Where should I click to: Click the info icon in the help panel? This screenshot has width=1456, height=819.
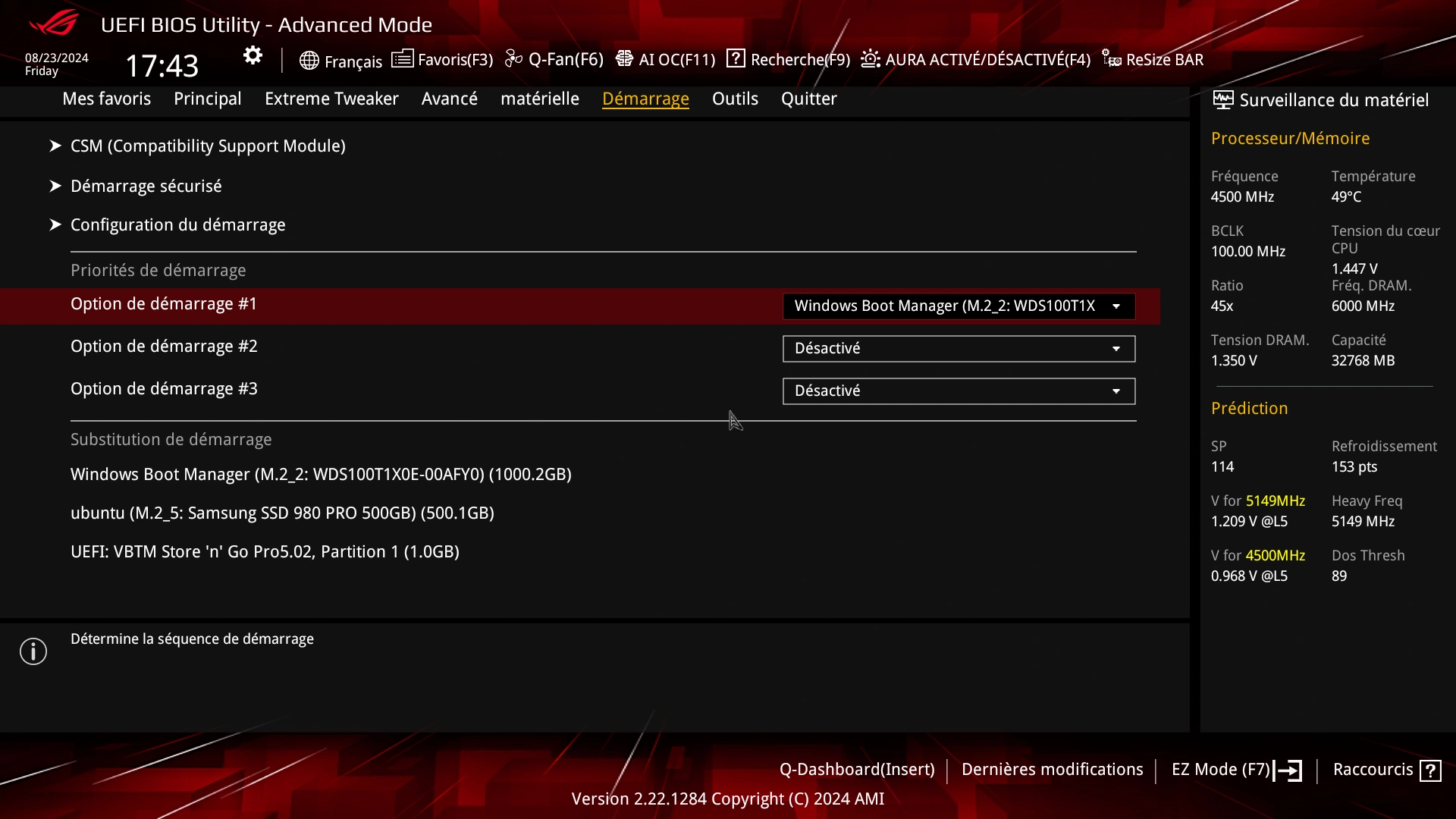coord(33,651)
